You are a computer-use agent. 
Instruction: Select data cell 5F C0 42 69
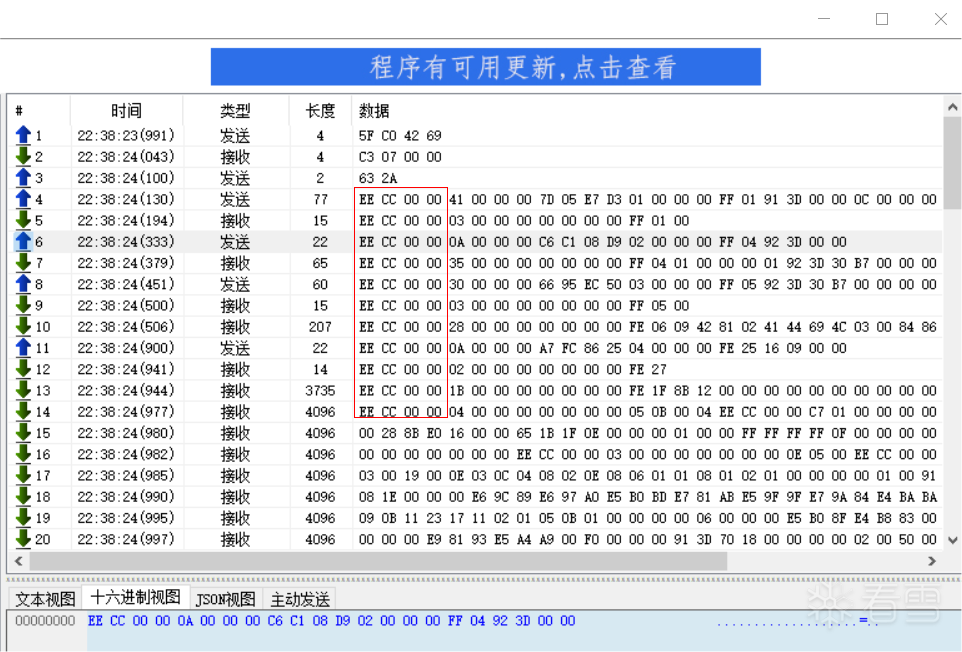[400, 135]
